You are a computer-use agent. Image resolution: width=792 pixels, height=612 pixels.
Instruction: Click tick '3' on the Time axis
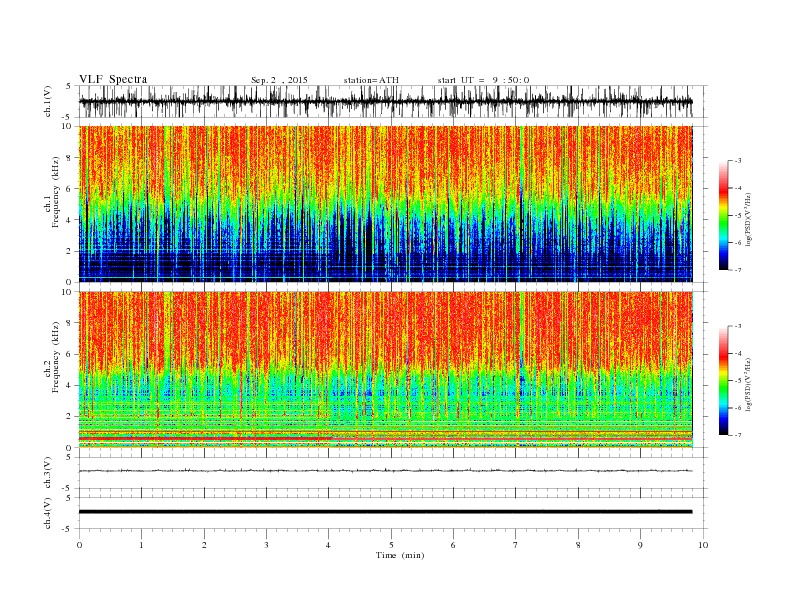click(x=266, y=545)
